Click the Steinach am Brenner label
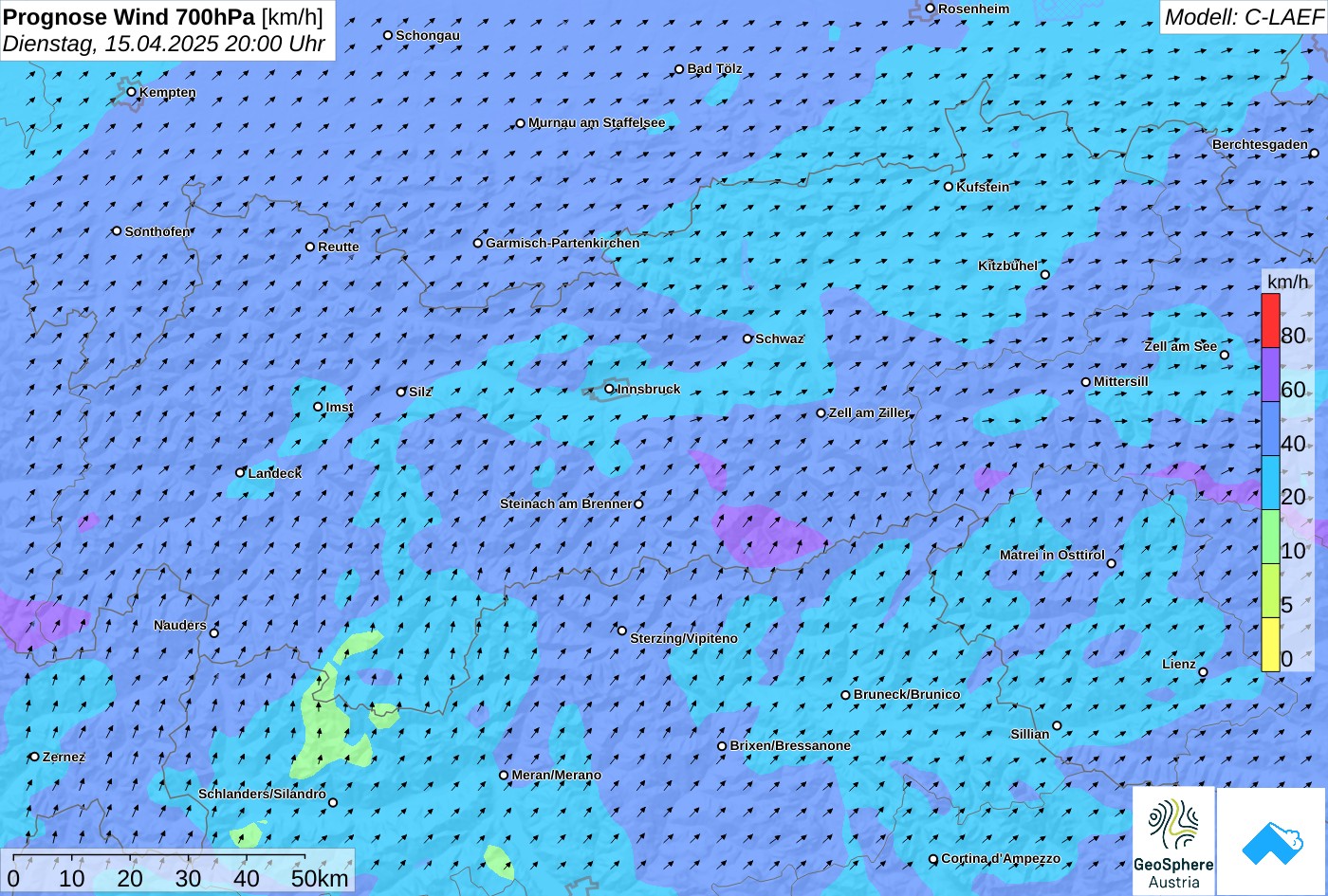1328x896 pixels. pyautogui.click(x=565, y=503)
